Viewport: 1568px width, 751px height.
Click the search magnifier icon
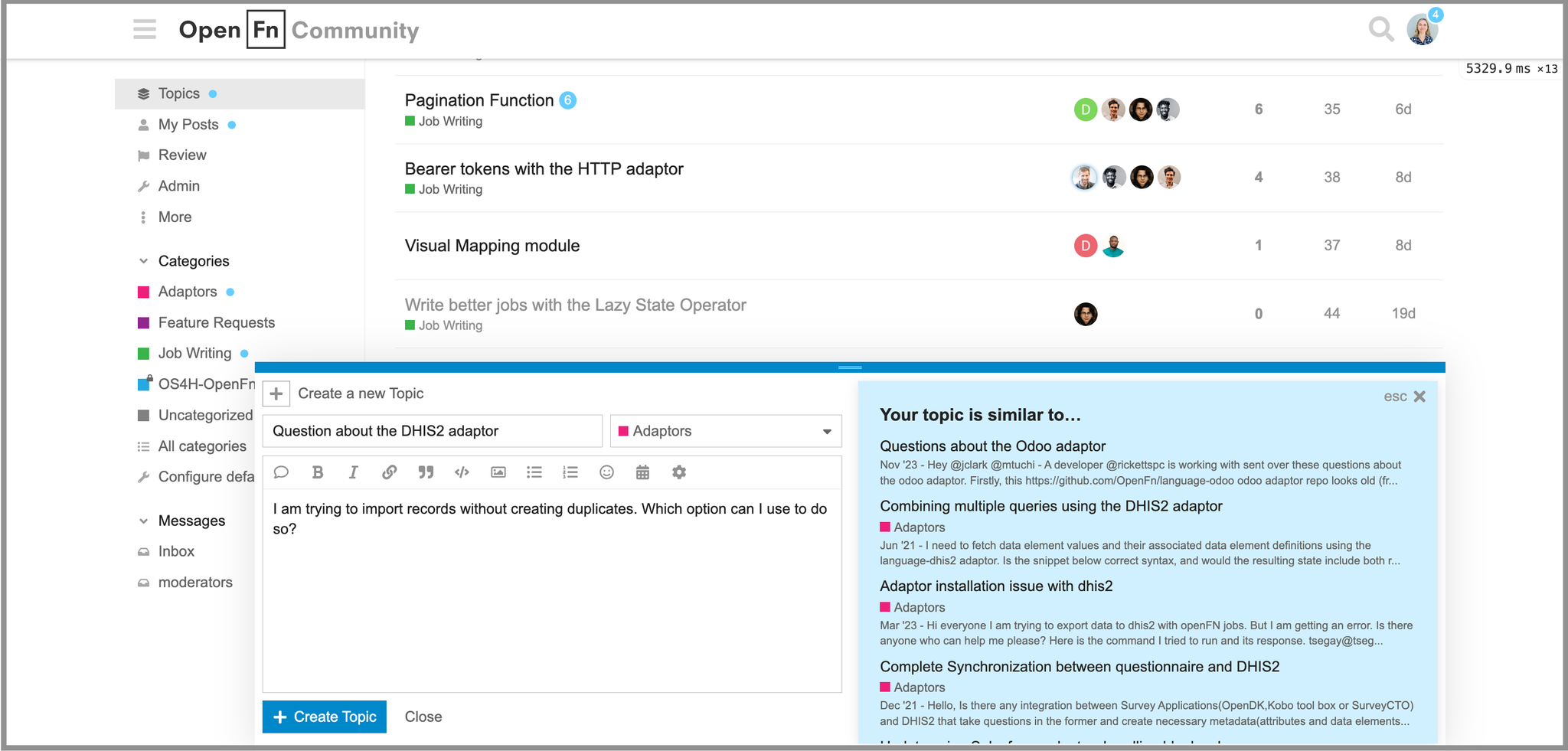click(1380, 30)
